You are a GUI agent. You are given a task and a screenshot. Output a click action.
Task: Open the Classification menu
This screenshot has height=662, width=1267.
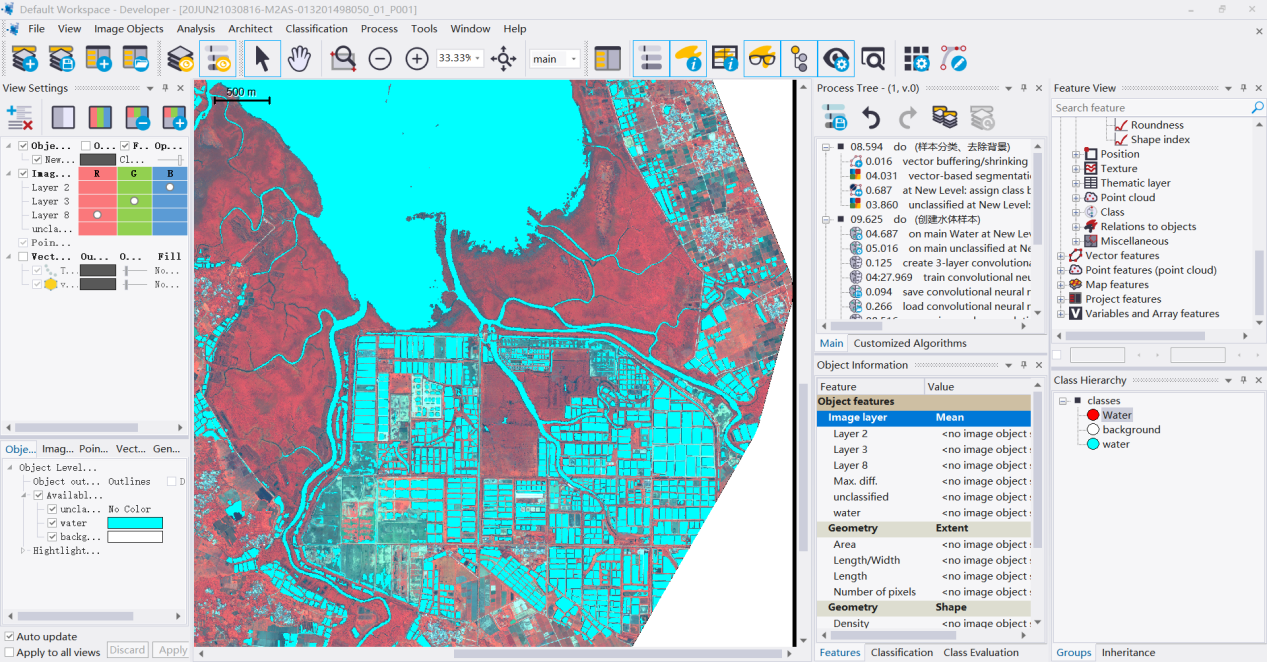click(317, 29)
